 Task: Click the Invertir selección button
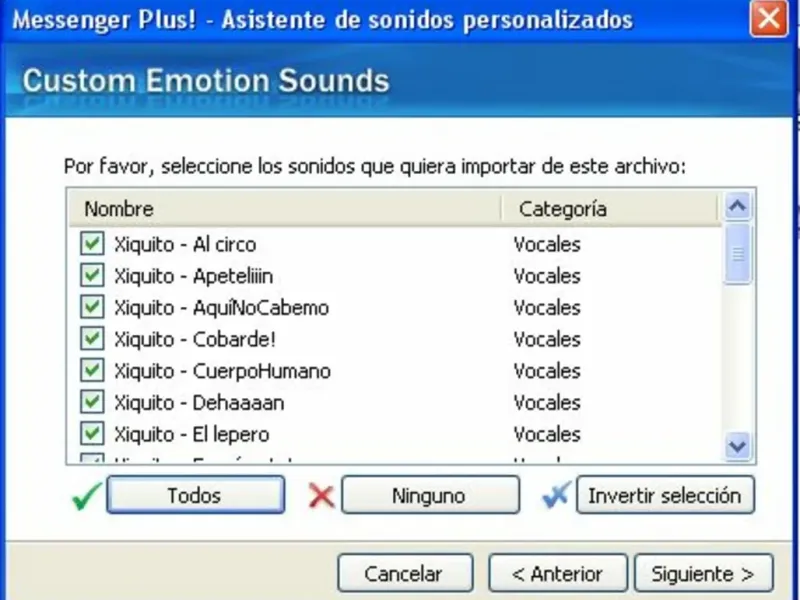pos(665,495)
